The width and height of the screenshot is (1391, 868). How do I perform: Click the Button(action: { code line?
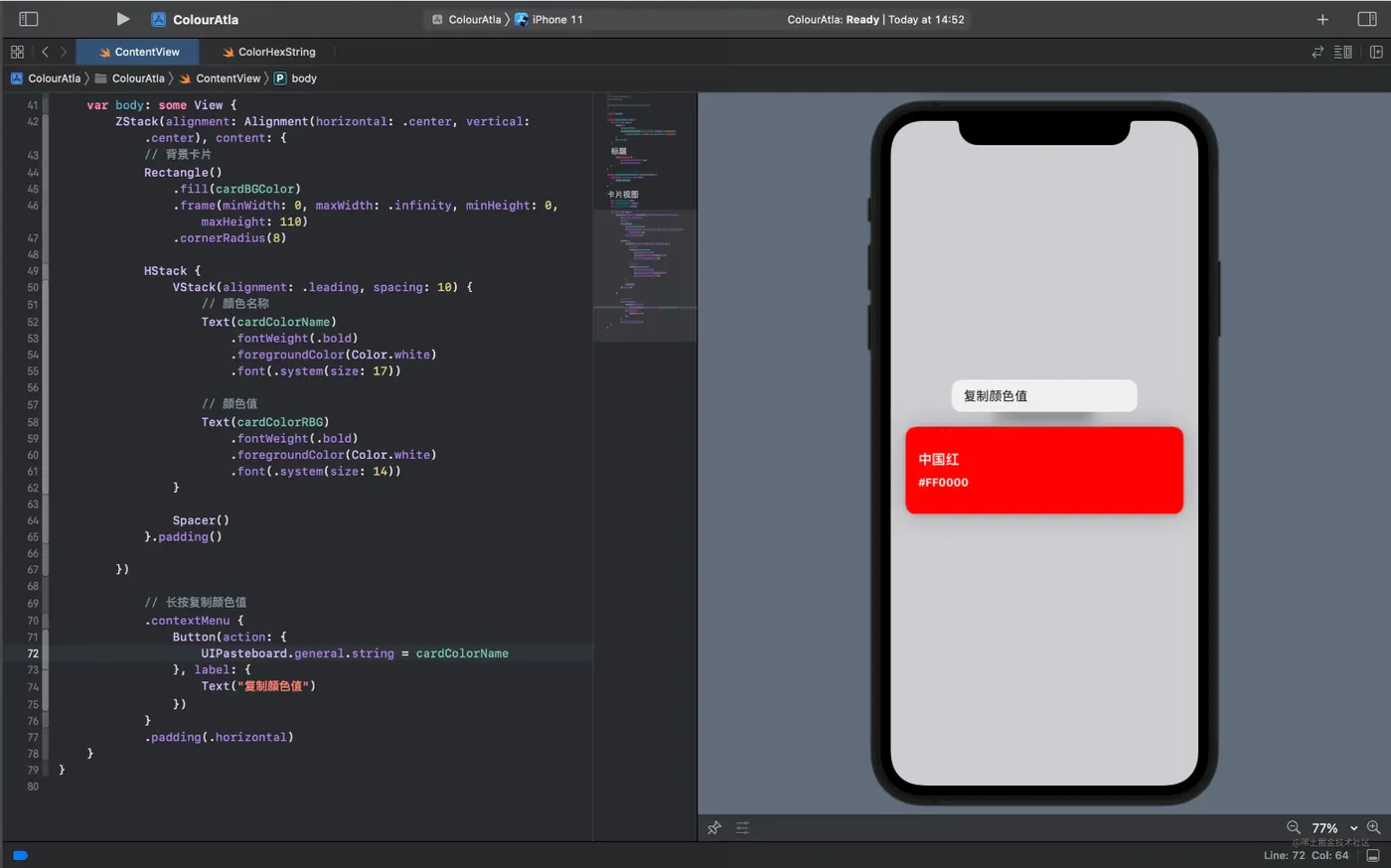pos(230,638)
